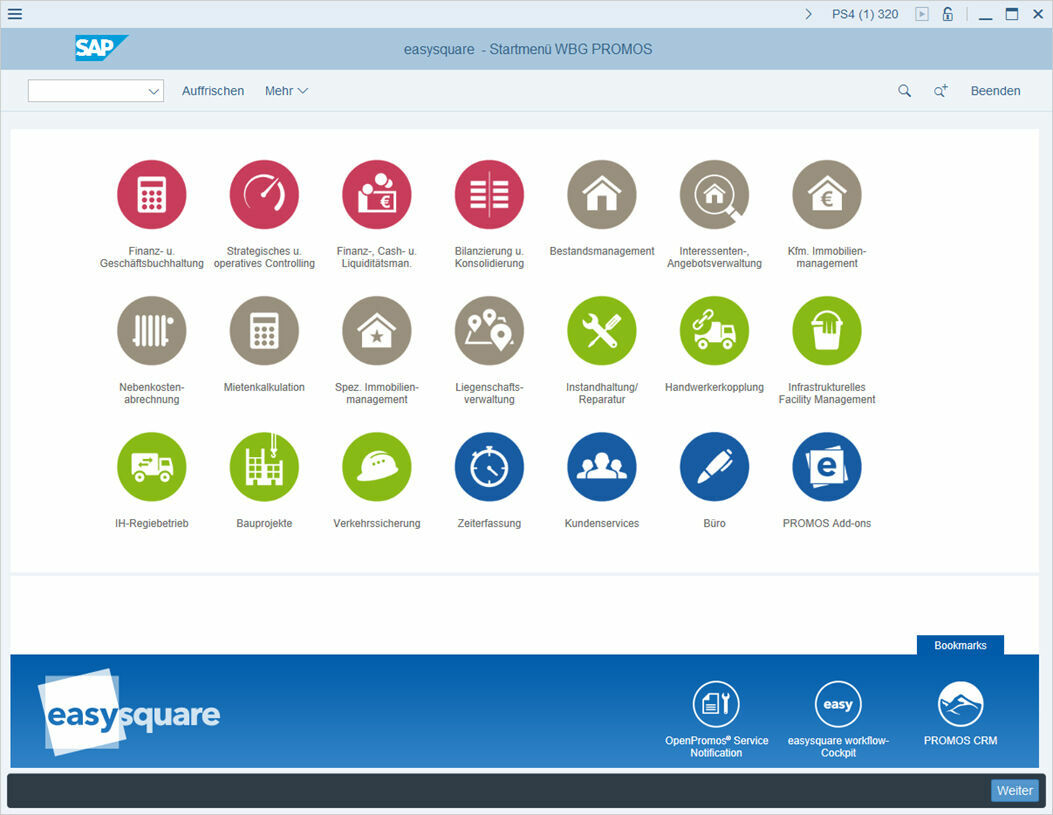Expand the Mehr dropdown
Screen dimensions: 1053x815
[x=286, y=90]
